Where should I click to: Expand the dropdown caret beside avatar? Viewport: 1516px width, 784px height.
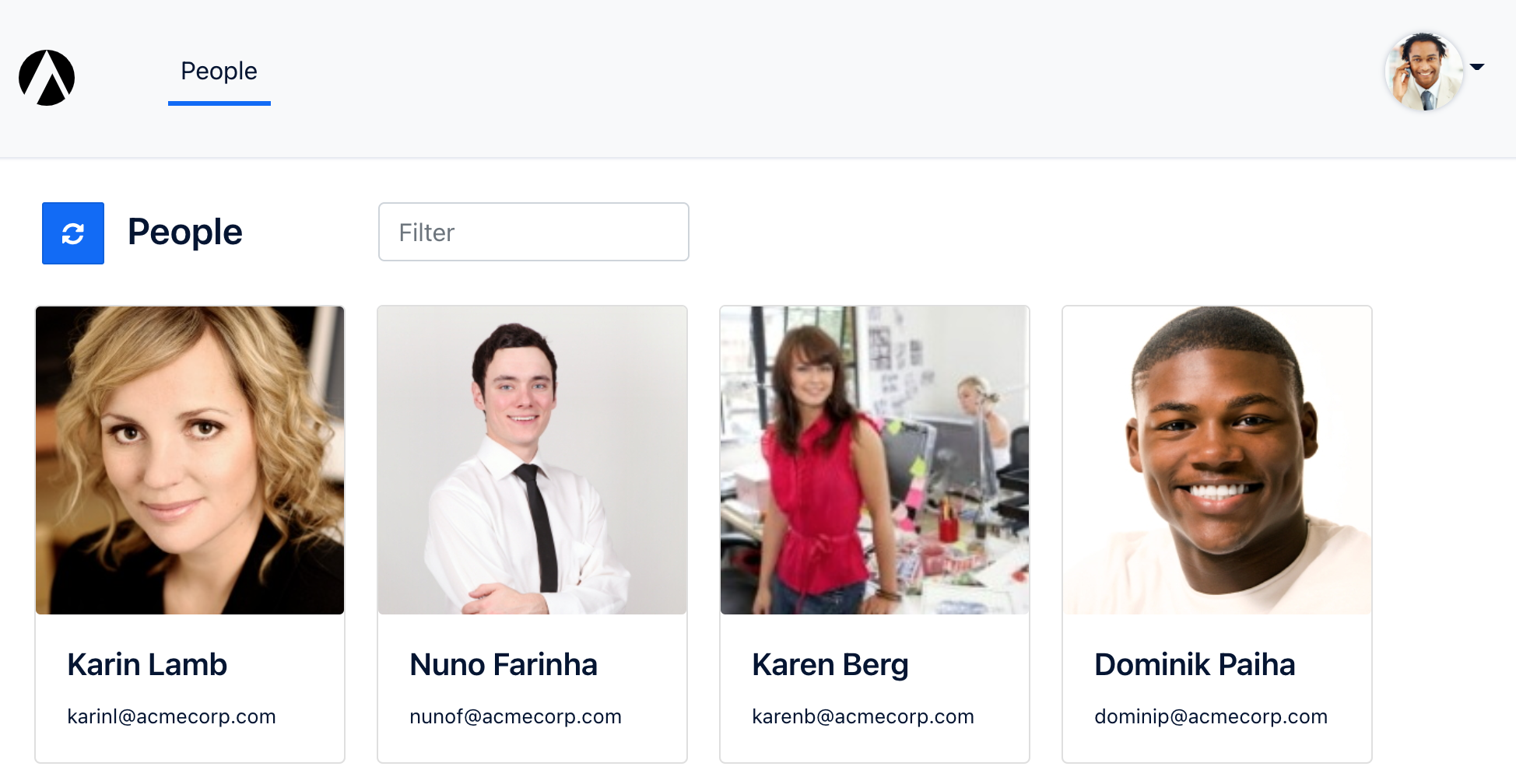pos(1477,67)
